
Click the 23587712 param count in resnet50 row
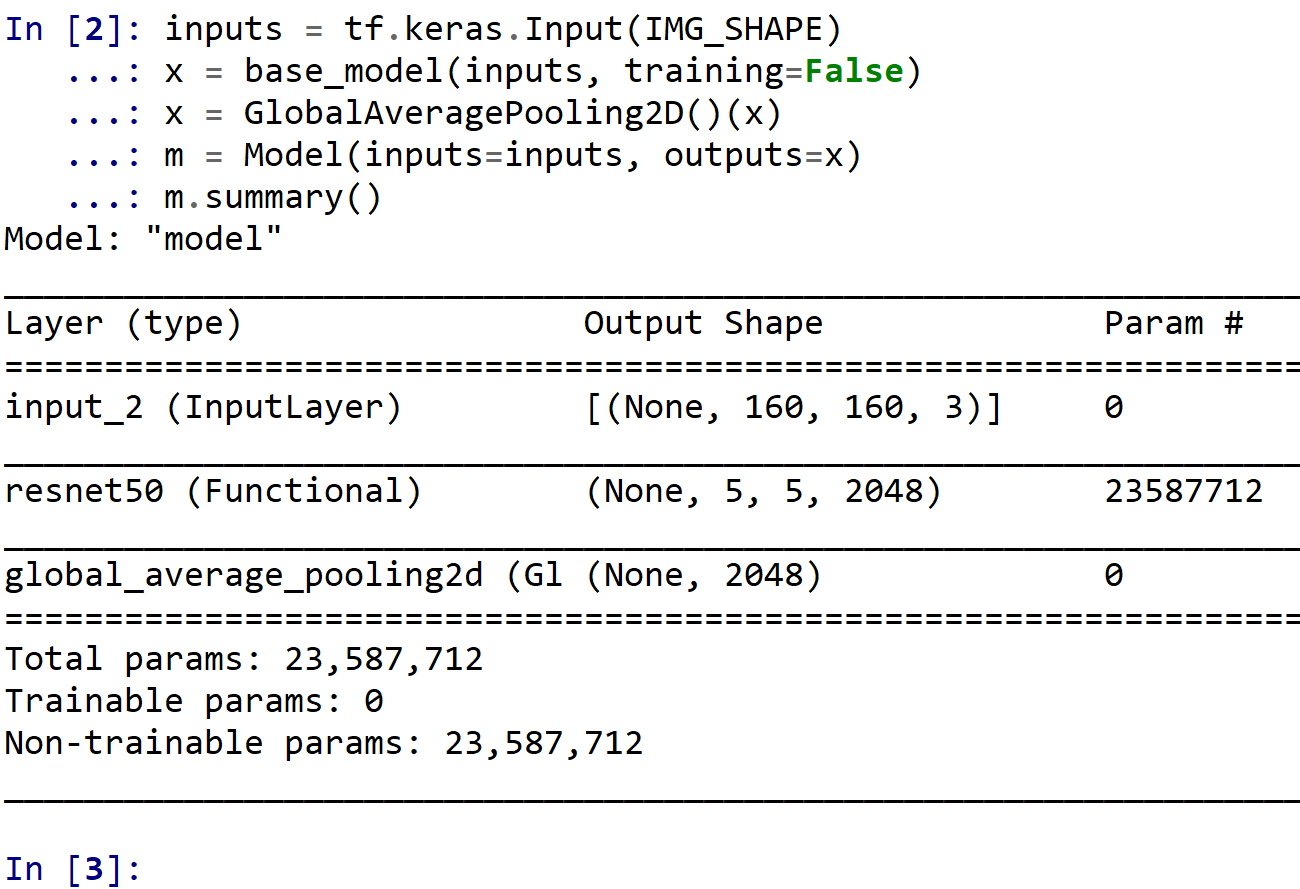pyautogui.click(x=1183, y=491)
